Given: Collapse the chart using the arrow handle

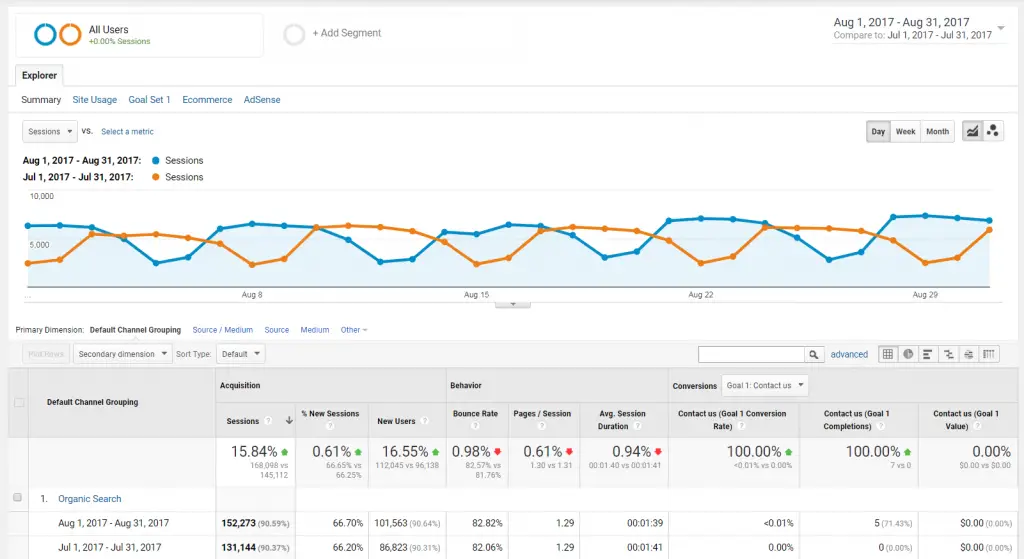Looking at the screenshot, I should [513, 304].
